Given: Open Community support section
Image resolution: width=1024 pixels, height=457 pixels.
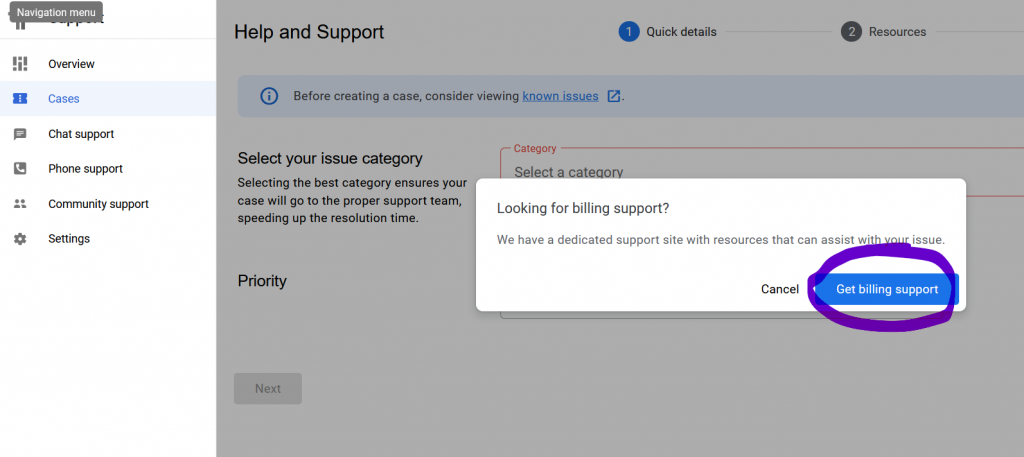Looking at the screenshot, I should pyautogui.click(x=98, y=204).
